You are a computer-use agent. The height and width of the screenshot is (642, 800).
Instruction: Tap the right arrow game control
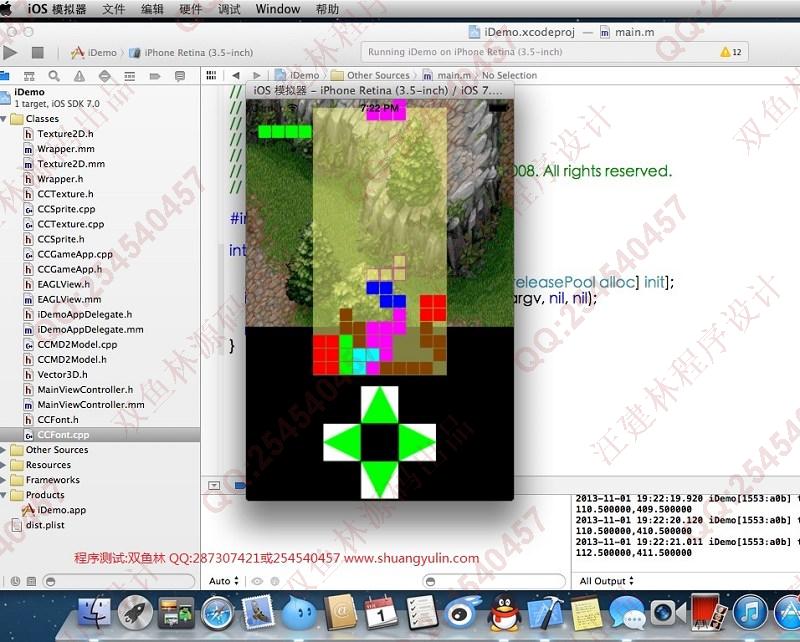417,442
